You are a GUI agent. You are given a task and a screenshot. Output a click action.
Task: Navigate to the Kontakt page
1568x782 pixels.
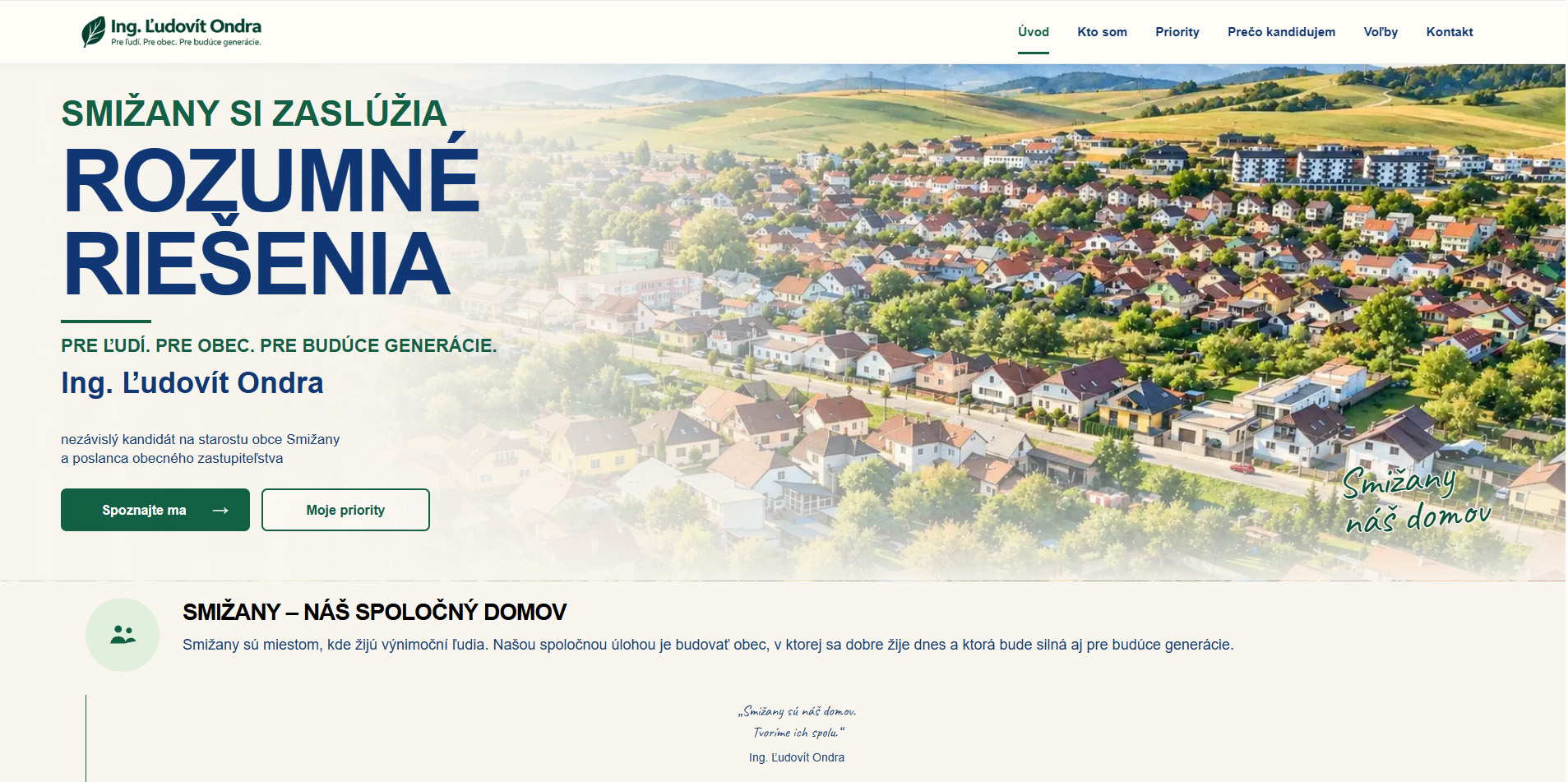click(1450, 32)
